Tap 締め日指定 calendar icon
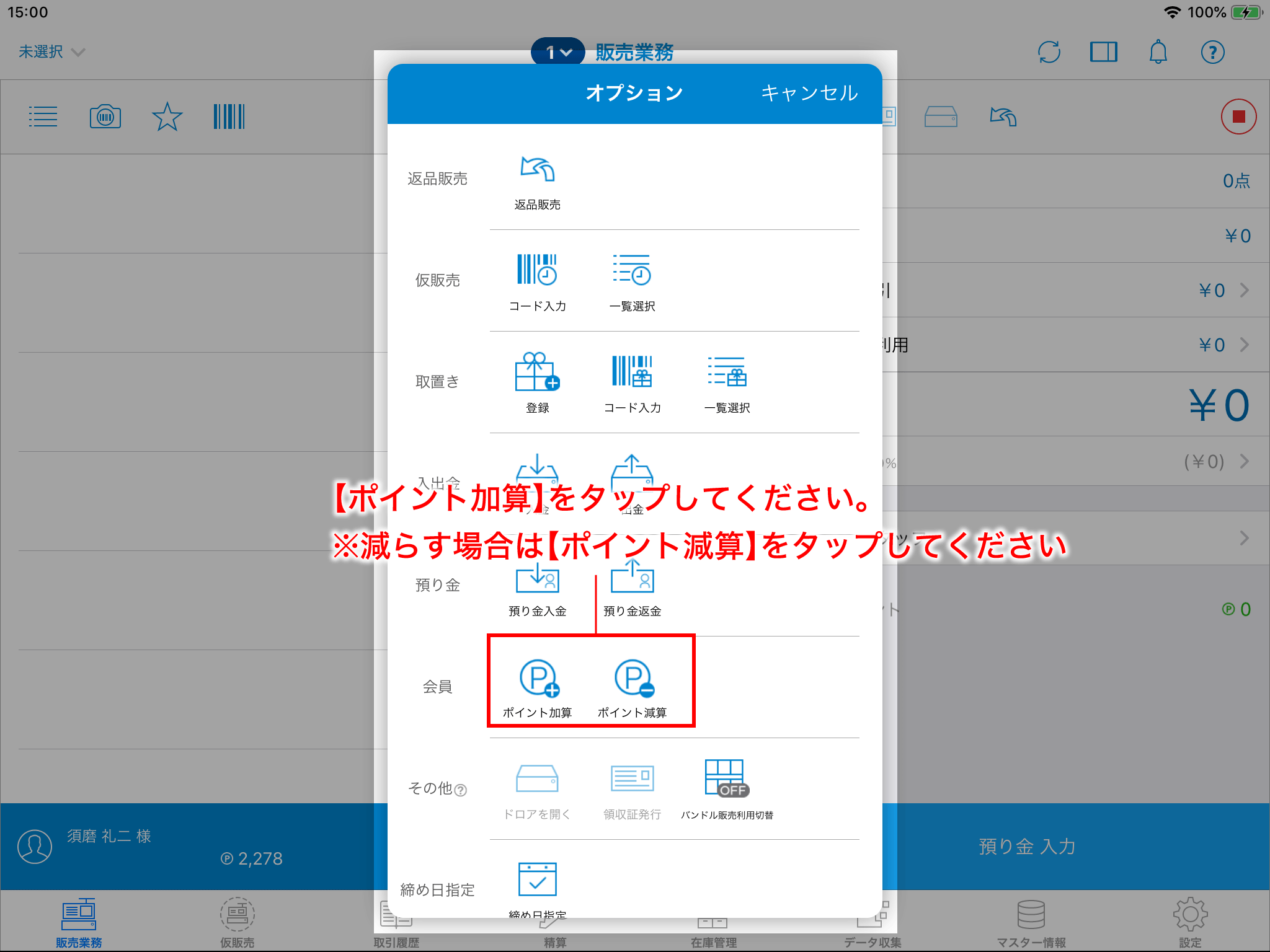Viewport: 1270px width, 952px height. tap(537, 879)
